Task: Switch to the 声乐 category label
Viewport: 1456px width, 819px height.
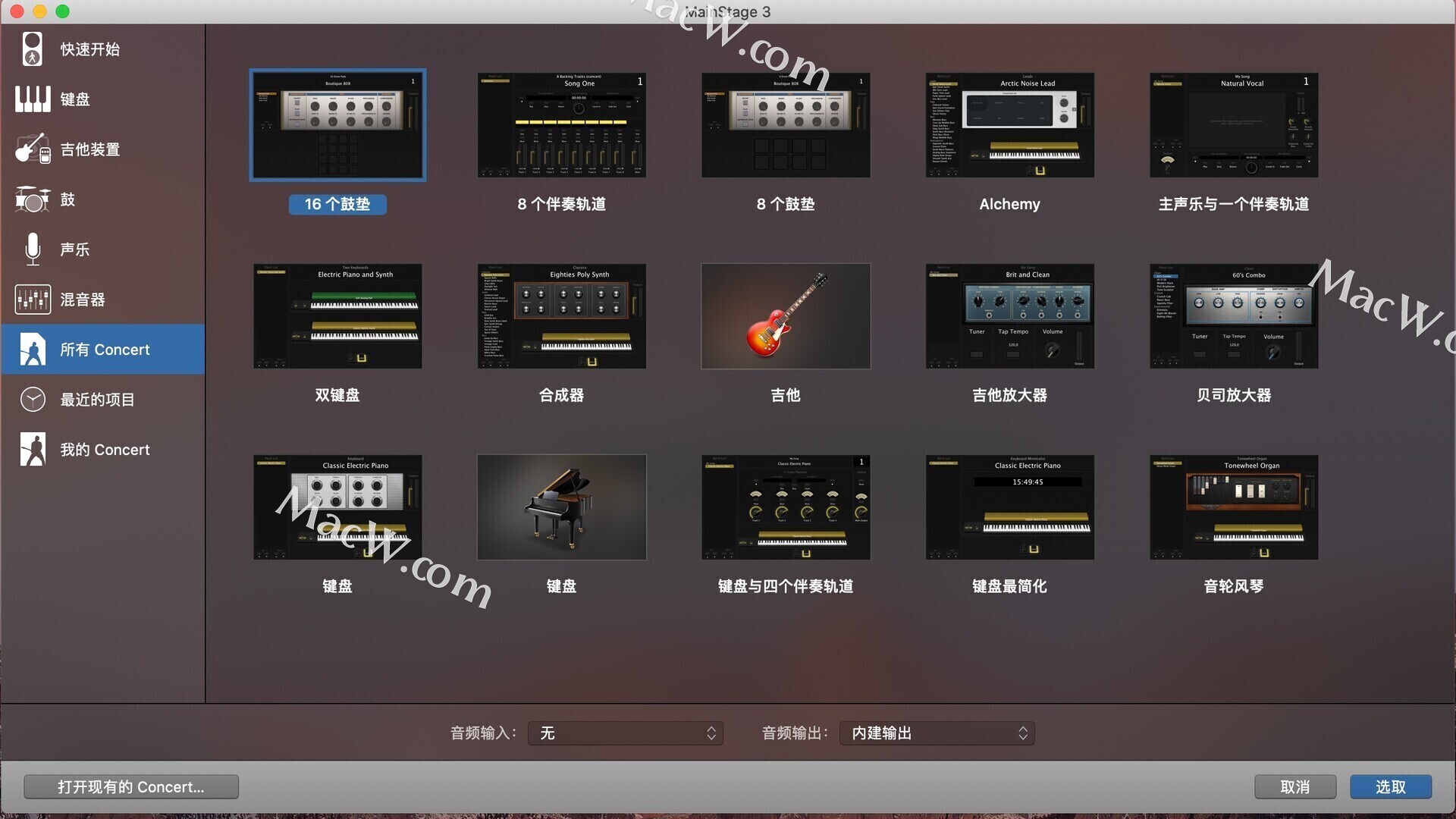Action: coord(74,249)
